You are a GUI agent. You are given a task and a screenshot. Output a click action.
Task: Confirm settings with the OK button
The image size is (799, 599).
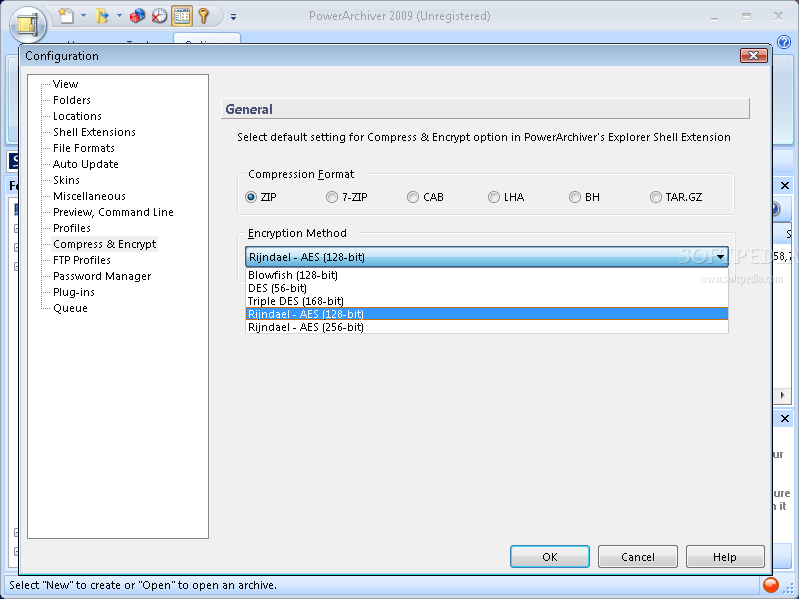point(550,557)
